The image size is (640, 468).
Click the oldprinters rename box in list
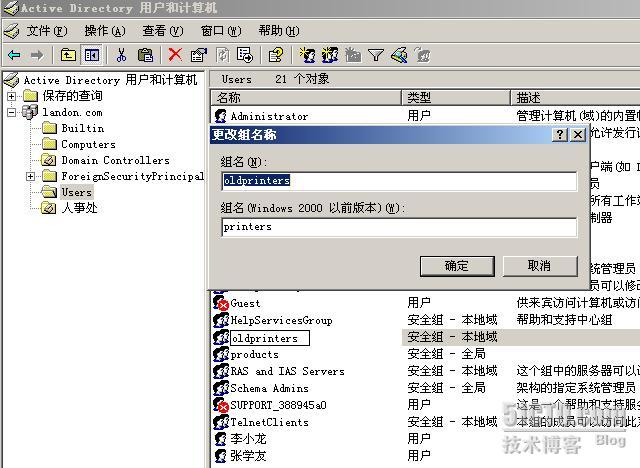pos(269,338)
